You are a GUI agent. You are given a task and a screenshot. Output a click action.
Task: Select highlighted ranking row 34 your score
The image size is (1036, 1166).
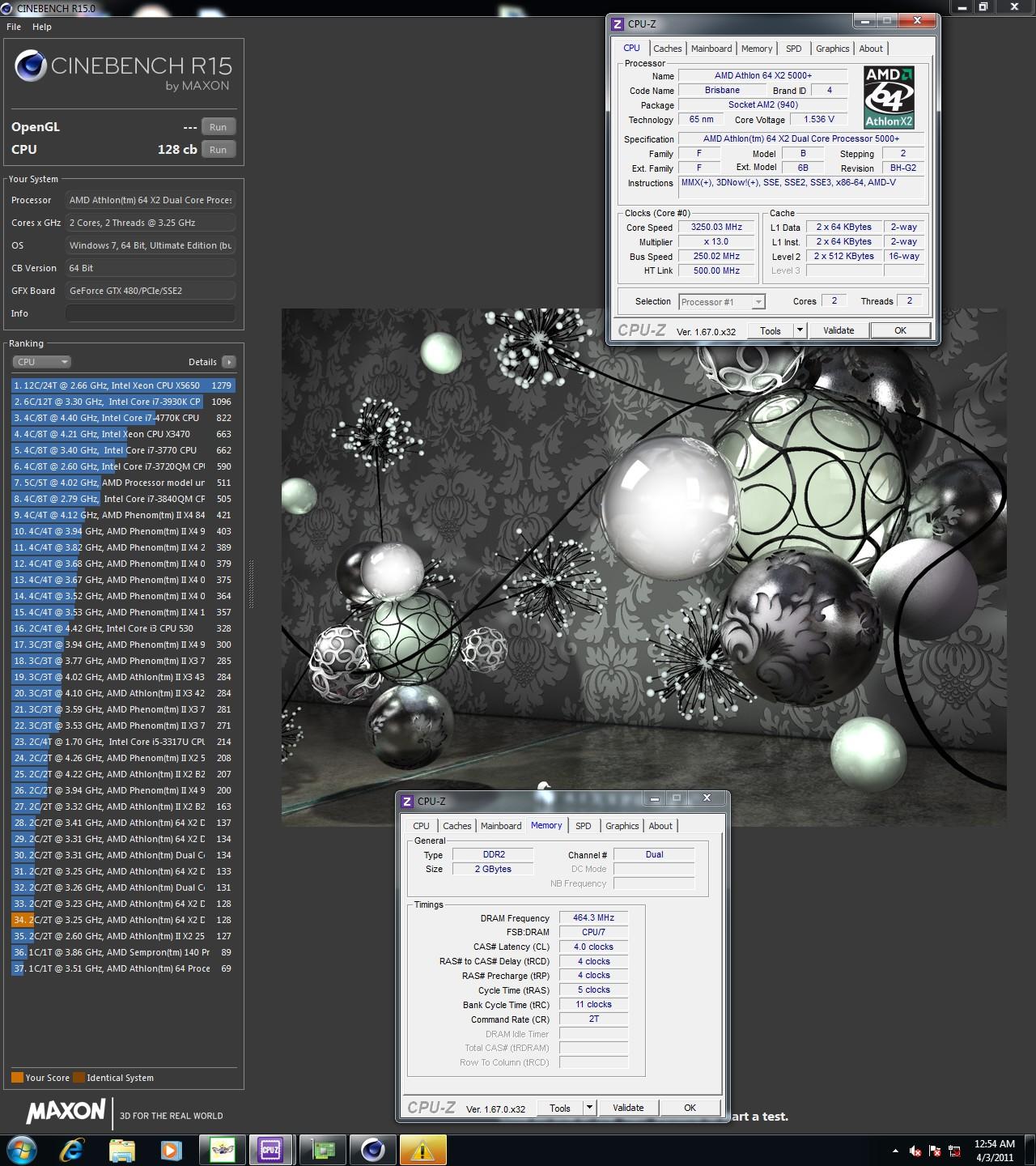click(x=123, y=920)
